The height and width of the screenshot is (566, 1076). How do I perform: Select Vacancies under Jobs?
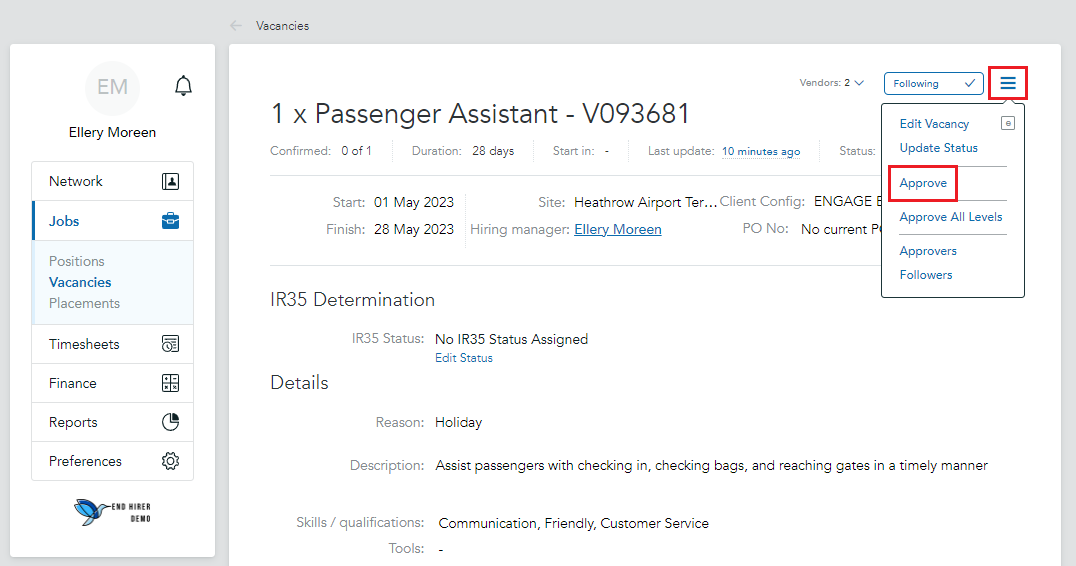(80, 282)
